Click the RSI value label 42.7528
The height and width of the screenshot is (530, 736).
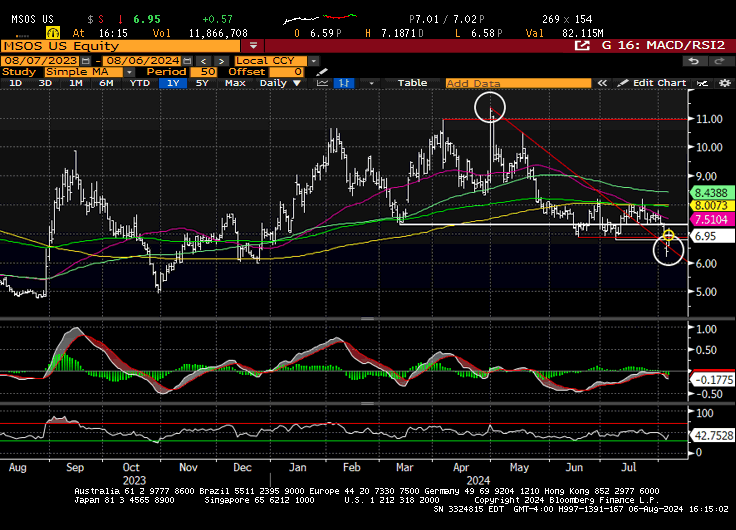pyautogui.click(x=713, y=436)
